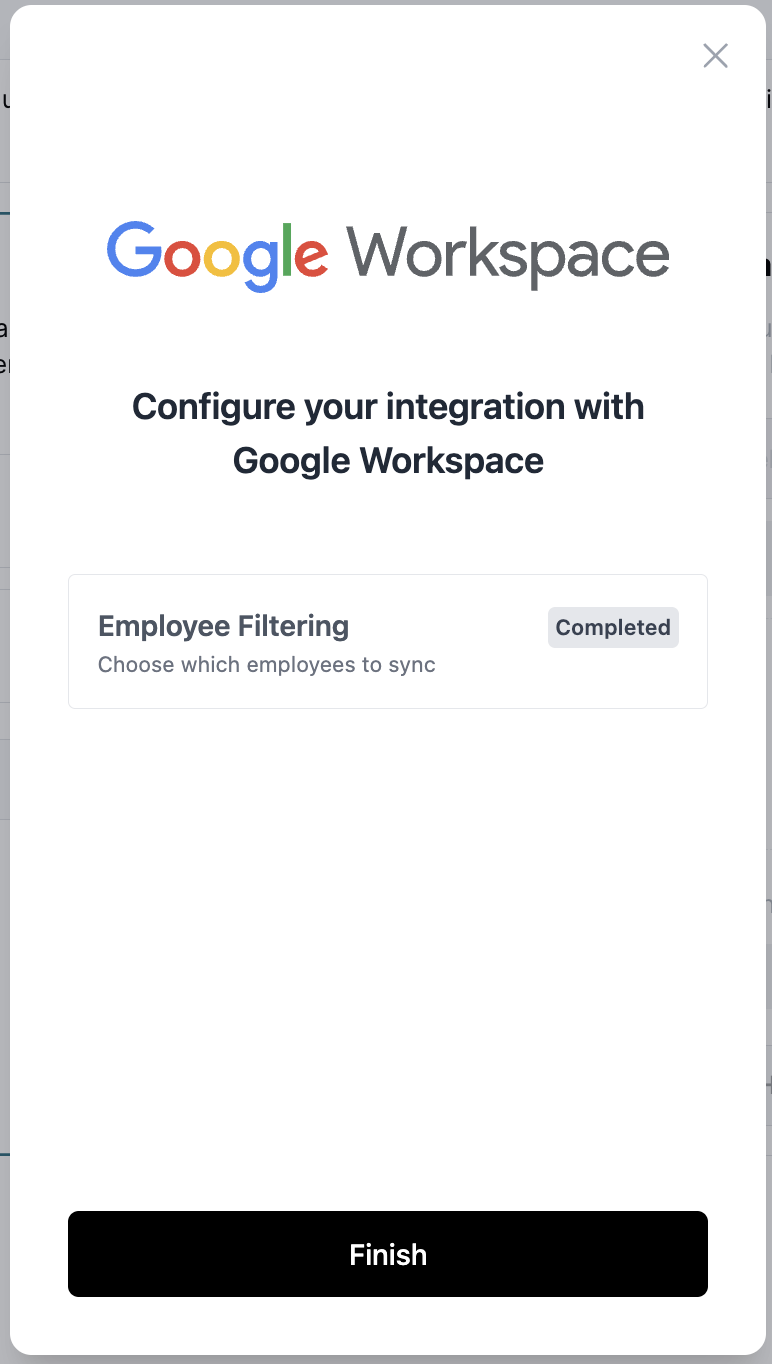The height and width of the screenshot is (1364, 772).
Task: Click the green l in Google logo
Action: [x=288, y=249]
